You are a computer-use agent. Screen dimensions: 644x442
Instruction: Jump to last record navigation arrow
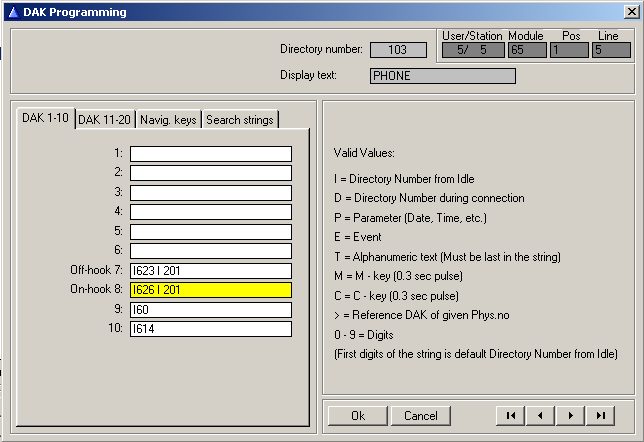601,415
